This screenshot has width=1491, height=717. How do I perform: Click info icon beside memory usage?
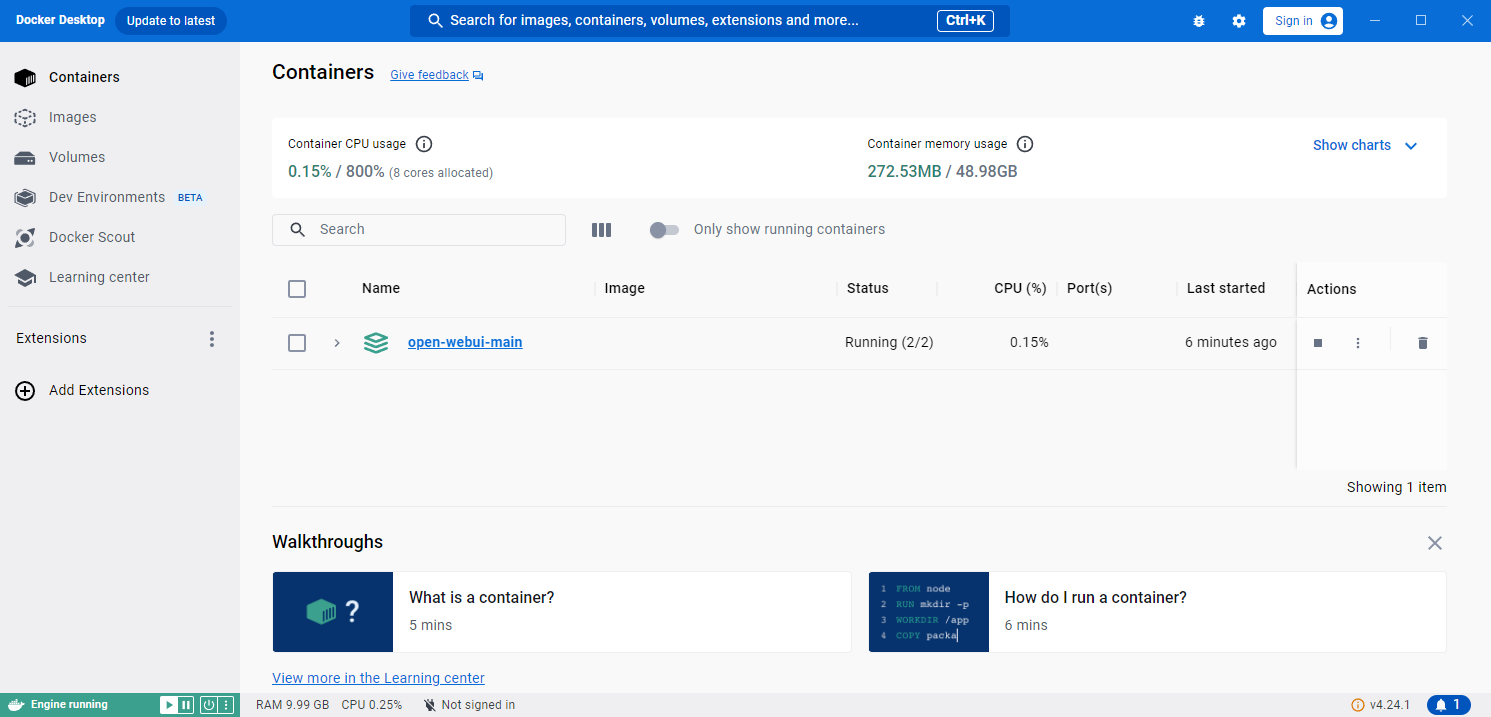click(x=1025, y=144)
